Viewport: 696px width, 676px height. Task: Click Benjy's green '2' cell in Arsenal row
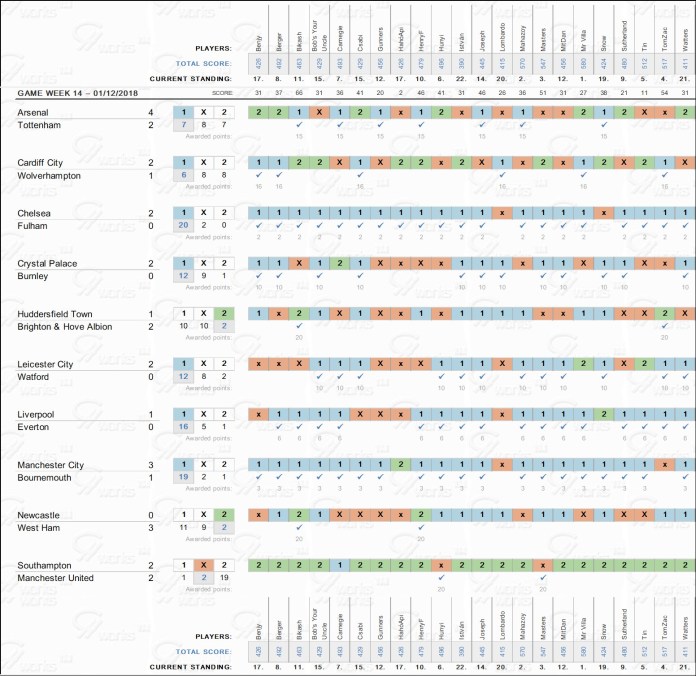point(258,112)
